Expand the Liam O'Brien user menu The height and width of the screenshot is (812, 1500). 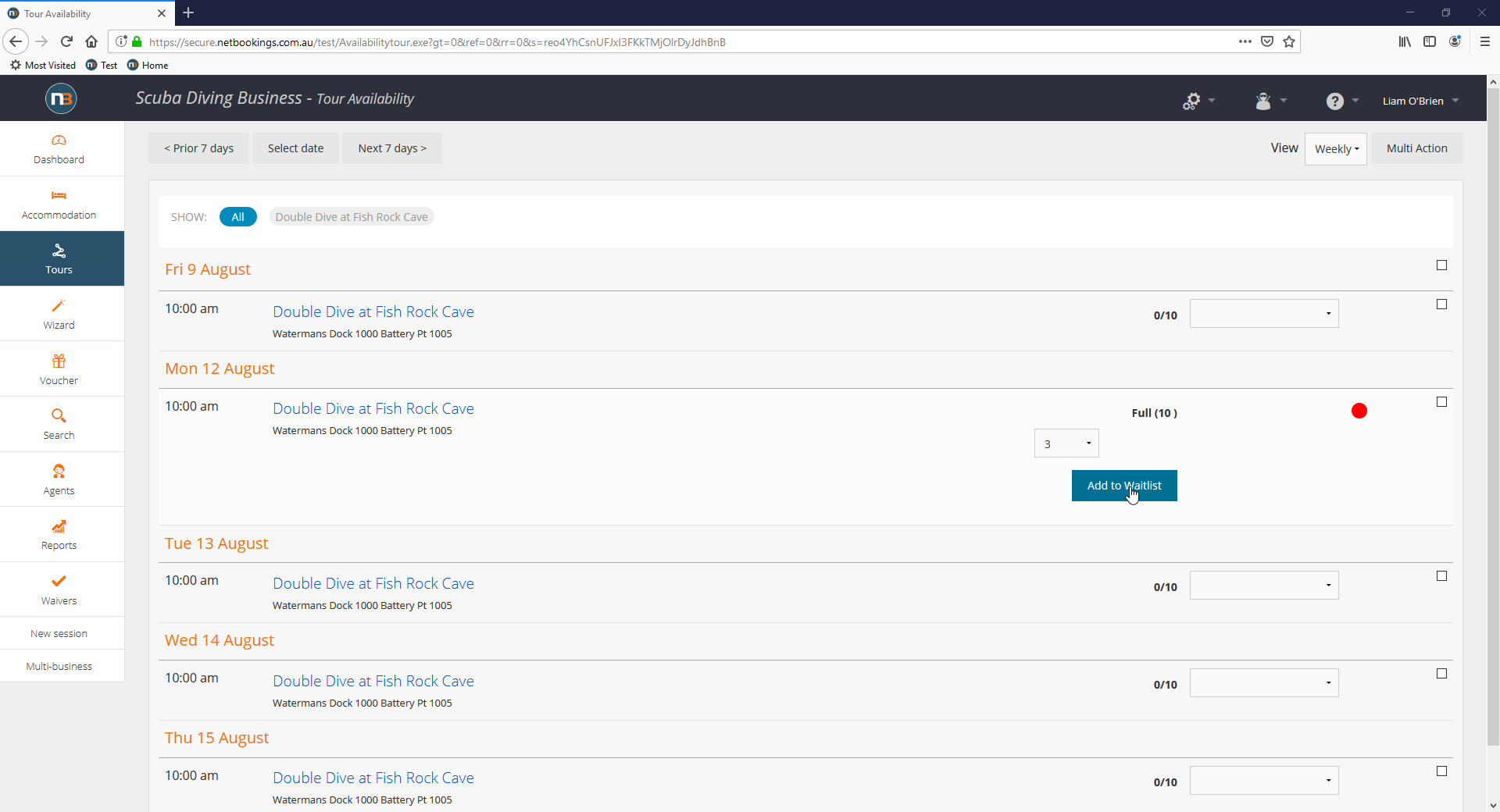[1420, 101]
